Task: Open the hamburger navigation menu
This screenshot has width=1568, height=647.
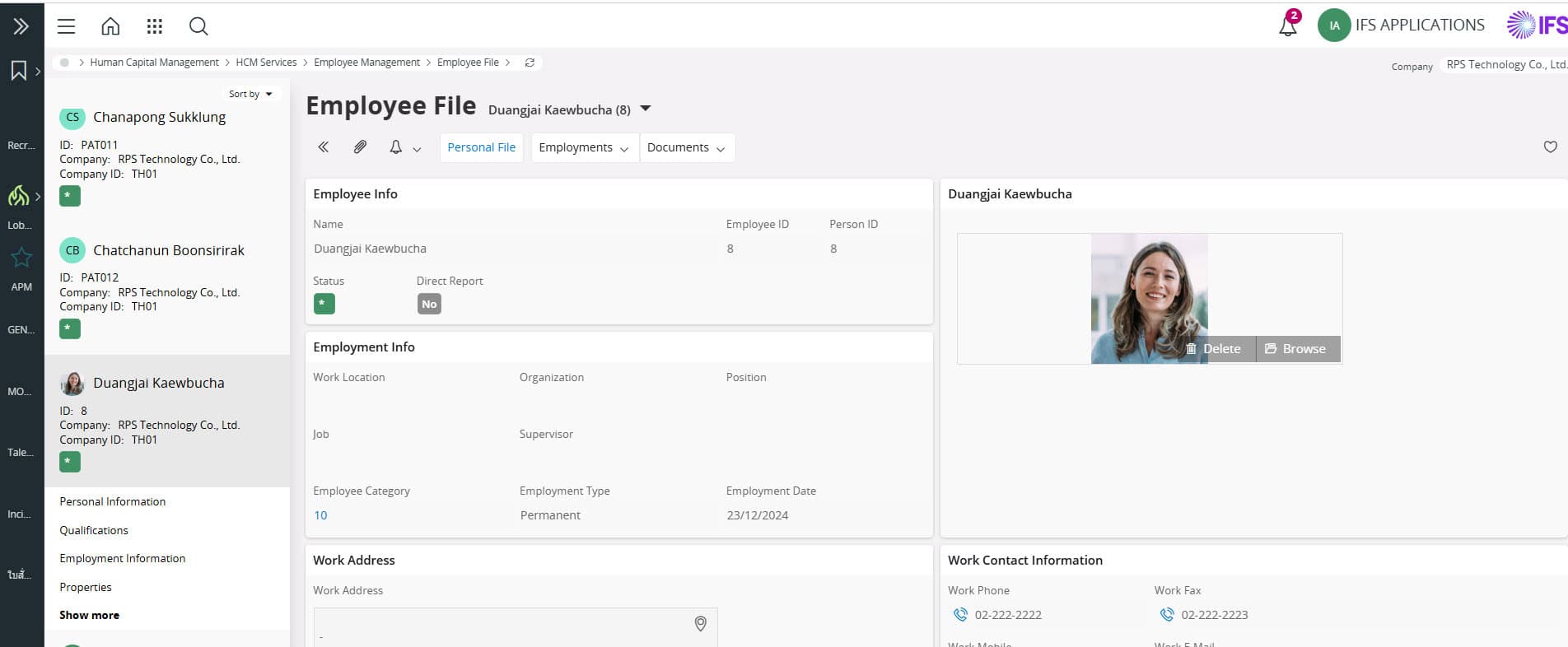Action: pos(66,26)
